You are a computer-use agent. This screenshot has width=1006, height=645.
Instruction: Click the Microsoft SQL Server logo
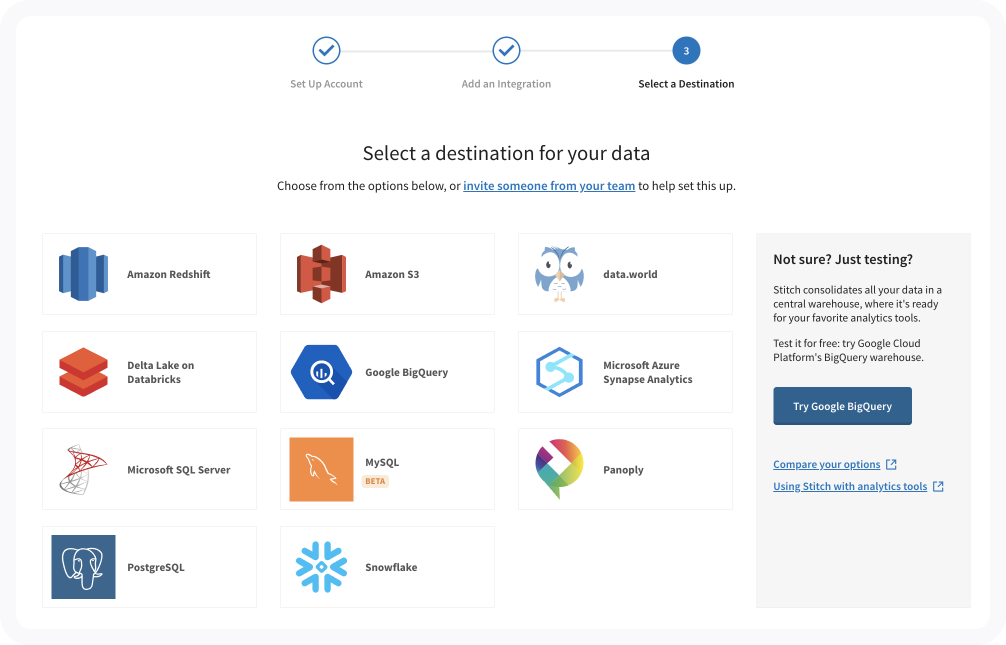[x=83, y=470]
